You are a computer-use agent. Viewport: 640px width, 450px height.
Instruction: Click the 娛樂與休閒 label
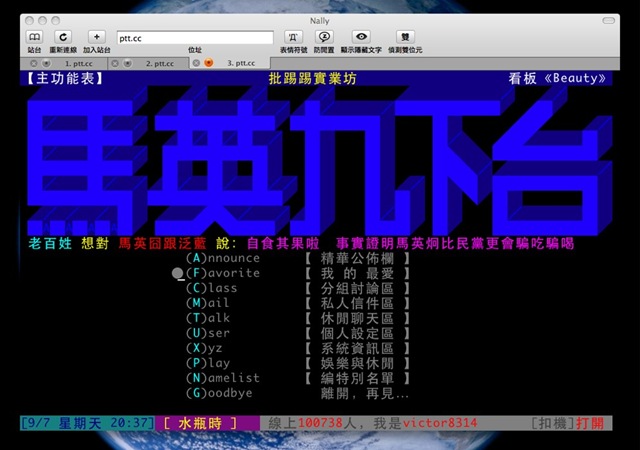357,363
